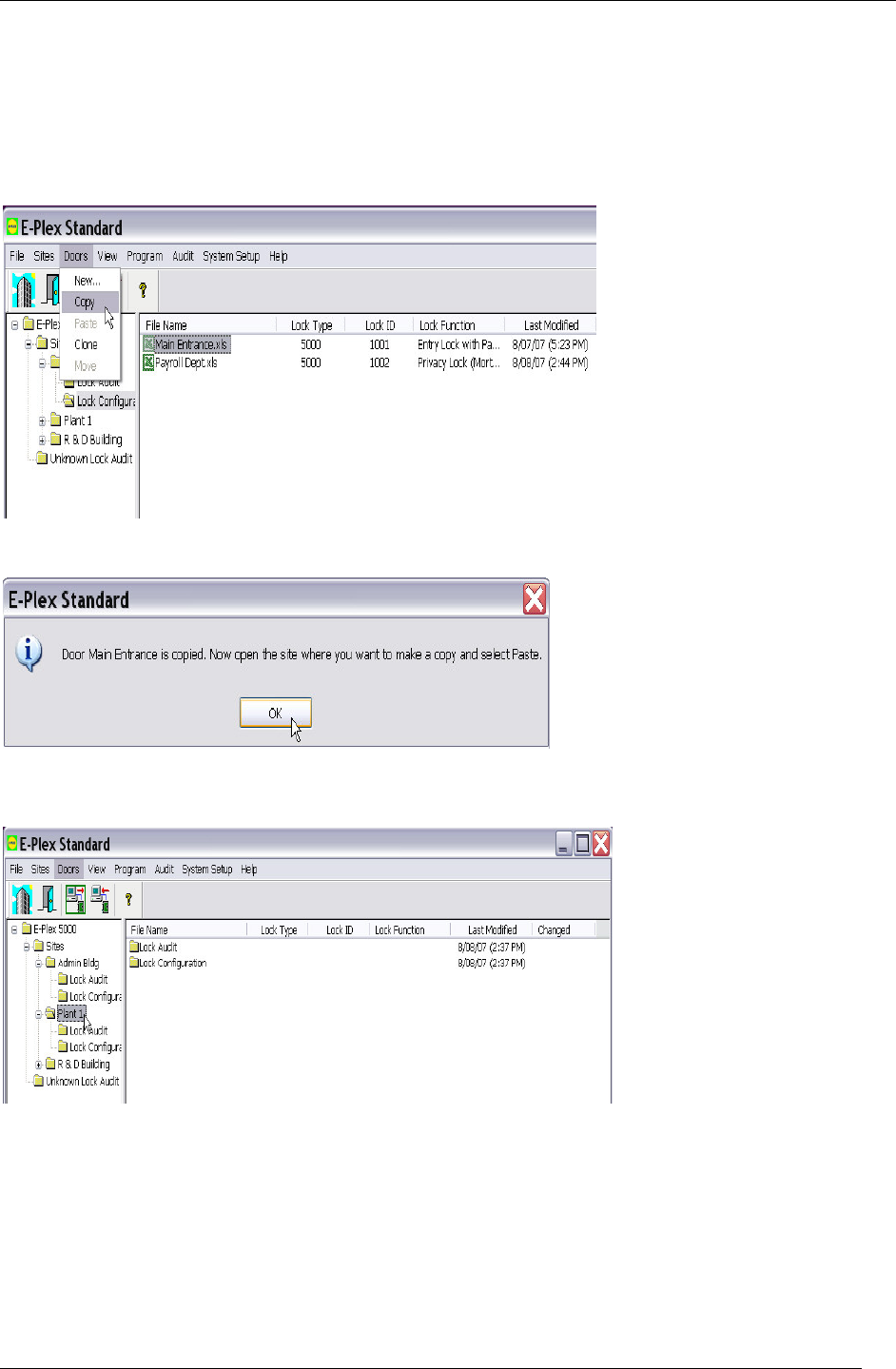The width and height of the screenshot is (896, 1369).
Task: Collapse the Admin Bldg tree node
Action: pos(39,964)
